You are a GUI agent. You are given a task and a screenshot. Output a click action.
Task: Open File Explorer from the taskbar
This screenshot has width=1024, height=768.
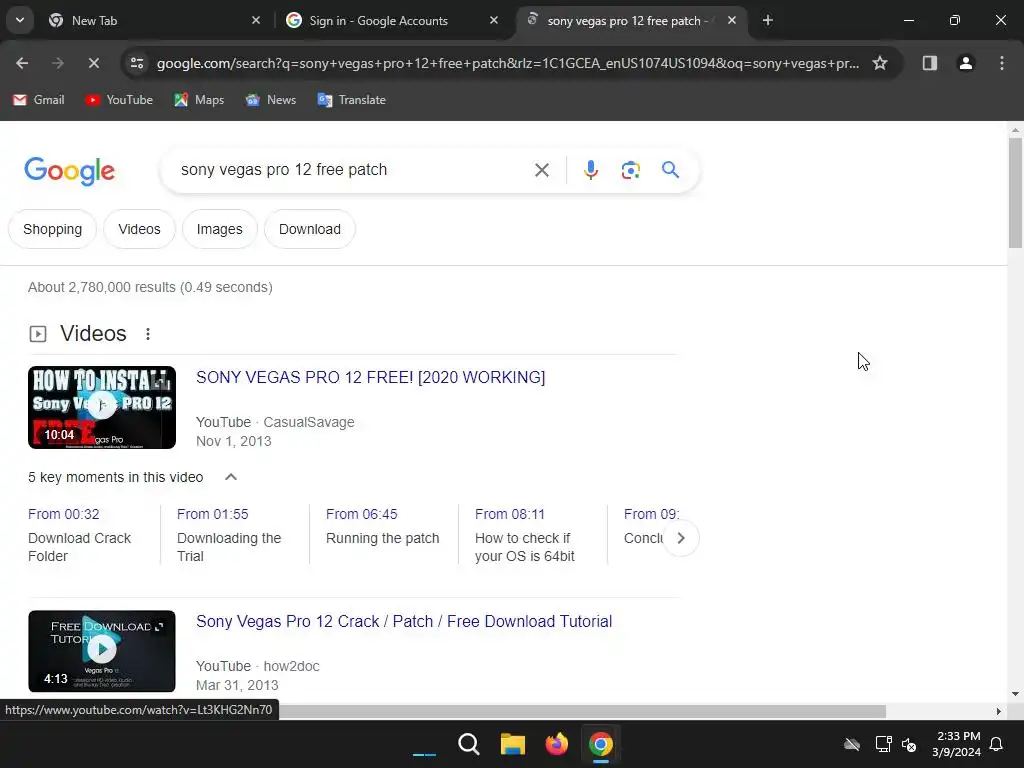click(x=513, y=744)
